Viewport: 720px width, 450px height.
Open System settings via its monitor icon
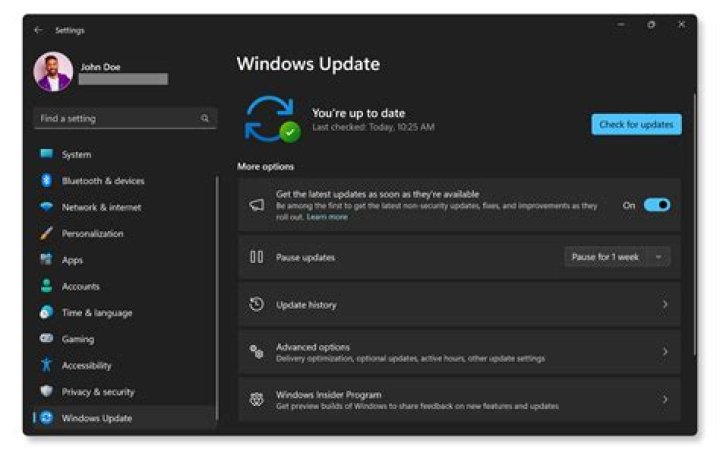click(x=46, y=154)
